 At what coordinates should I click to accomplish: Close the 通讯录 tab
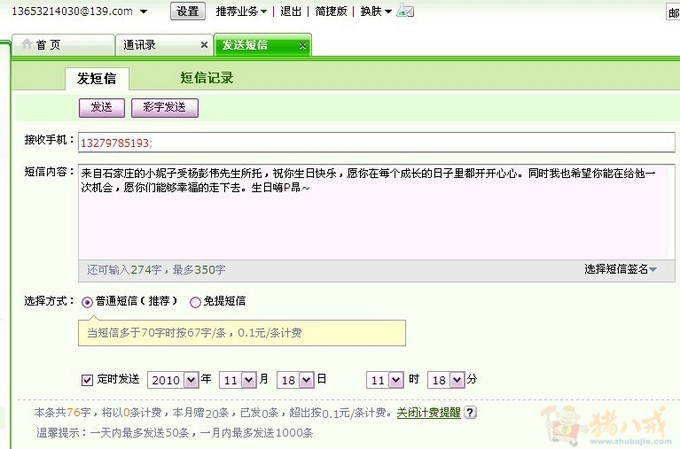coord(204,45)
